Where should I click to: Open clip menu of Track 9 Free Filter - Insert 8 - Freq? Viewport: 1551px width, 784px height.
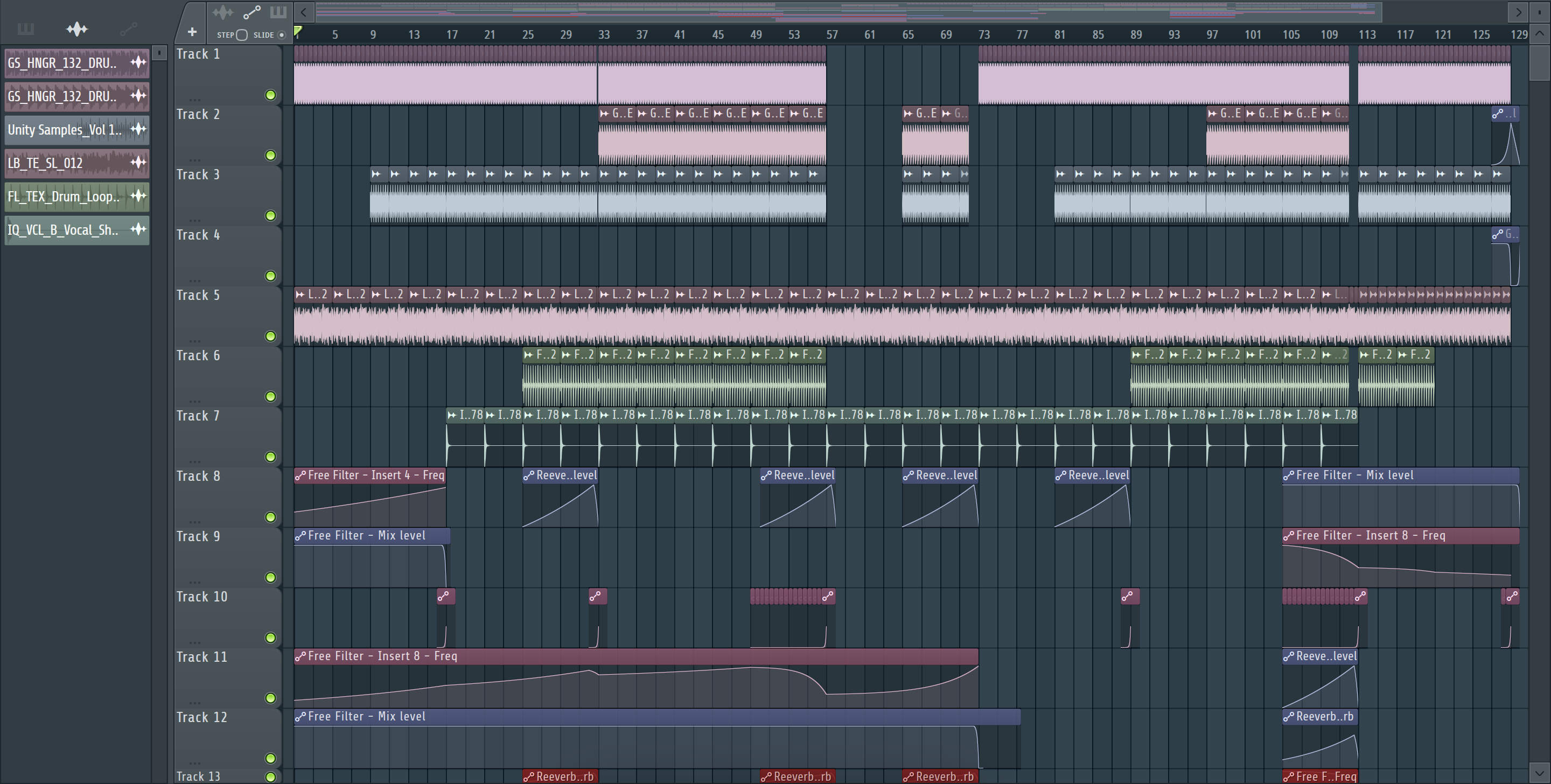pos(1289,535)
